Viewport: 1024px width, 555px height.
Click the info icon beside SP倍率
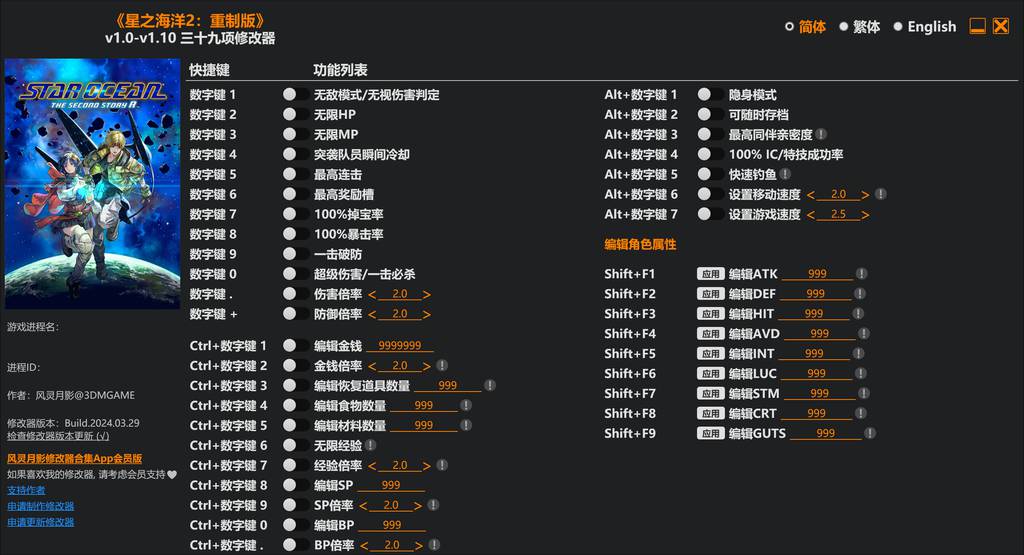433,505
